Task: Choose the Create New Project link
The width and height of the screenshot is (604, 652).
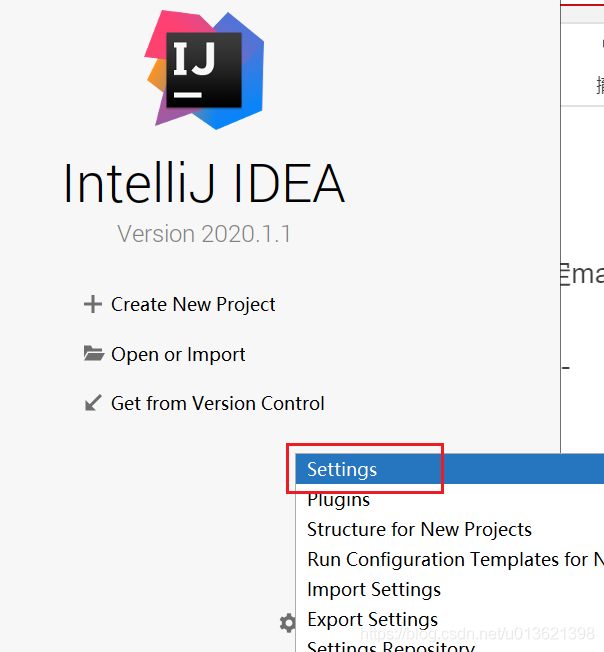Action: (x=193, y=304)
